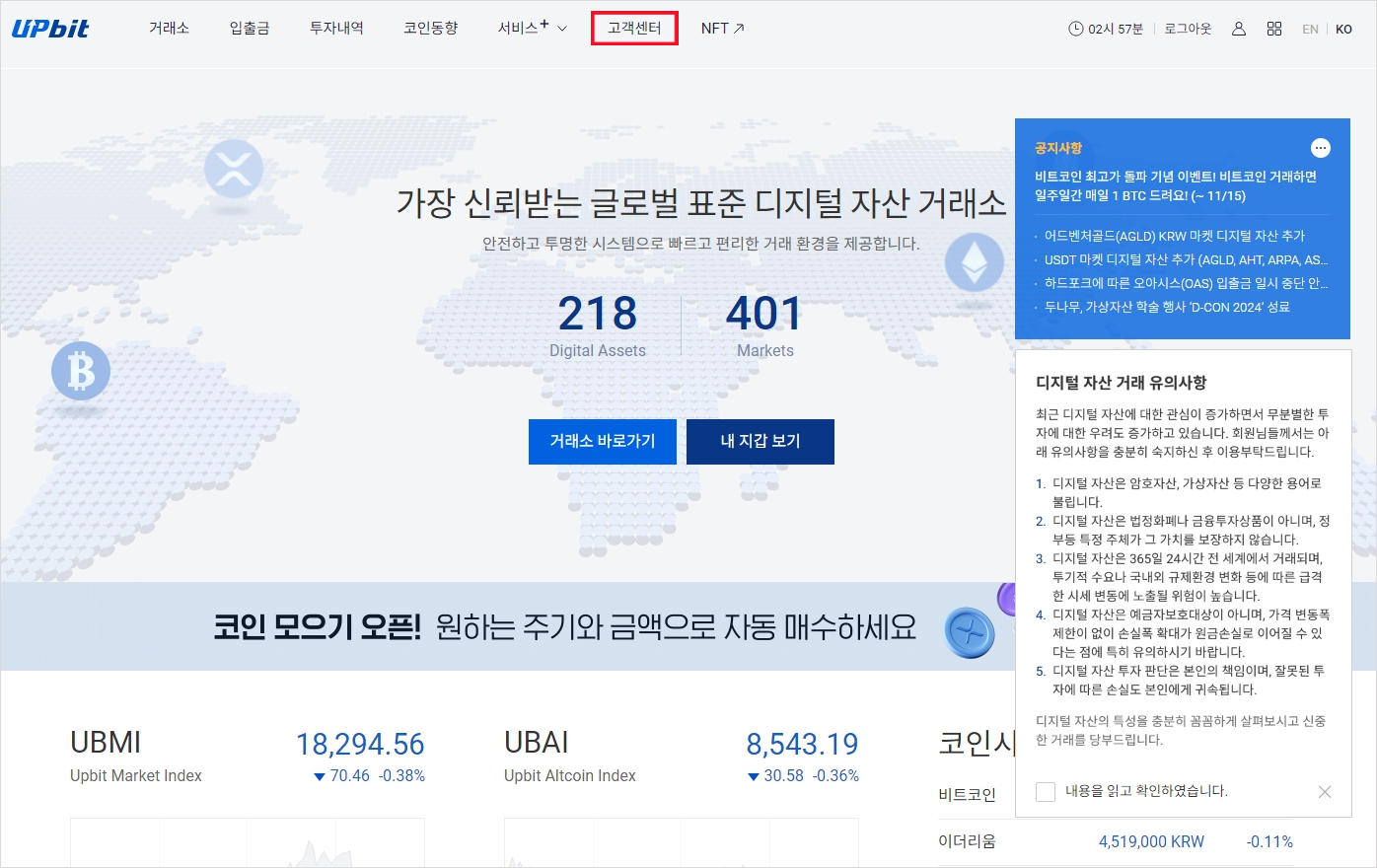Click the blue coin icon in the banner
The width and height of the screenshot is (1377, 868).
[970, 632]
